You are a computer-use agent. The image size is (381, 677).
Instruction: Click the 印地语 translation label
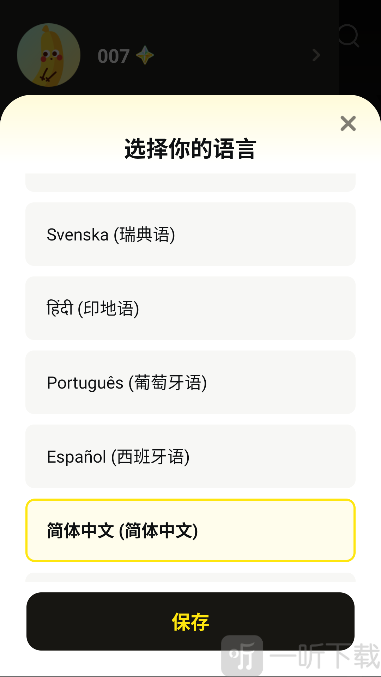[x=108, y=309]
